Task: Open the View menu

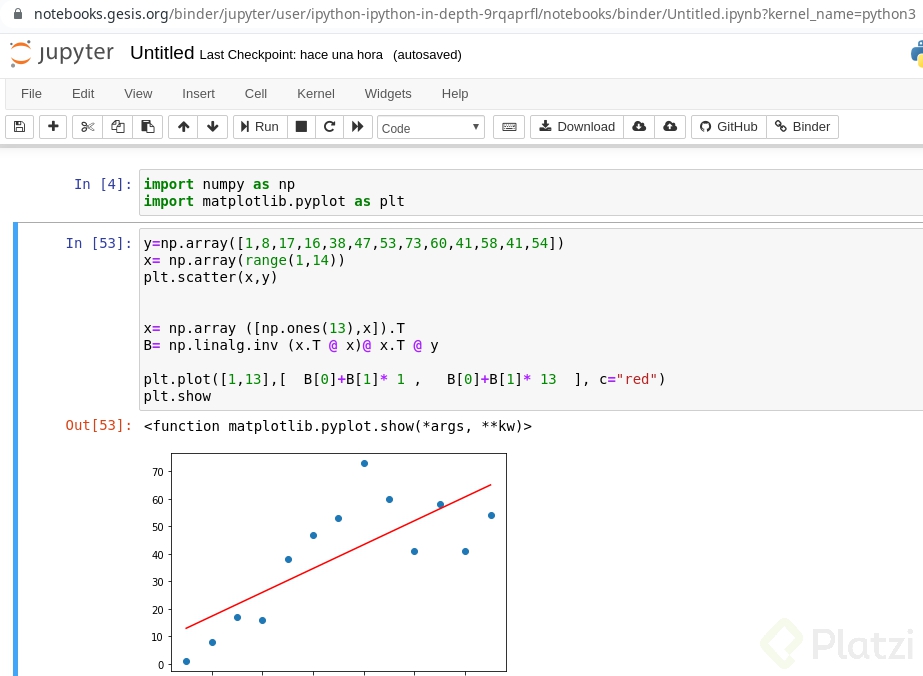Action: (138, 94)
